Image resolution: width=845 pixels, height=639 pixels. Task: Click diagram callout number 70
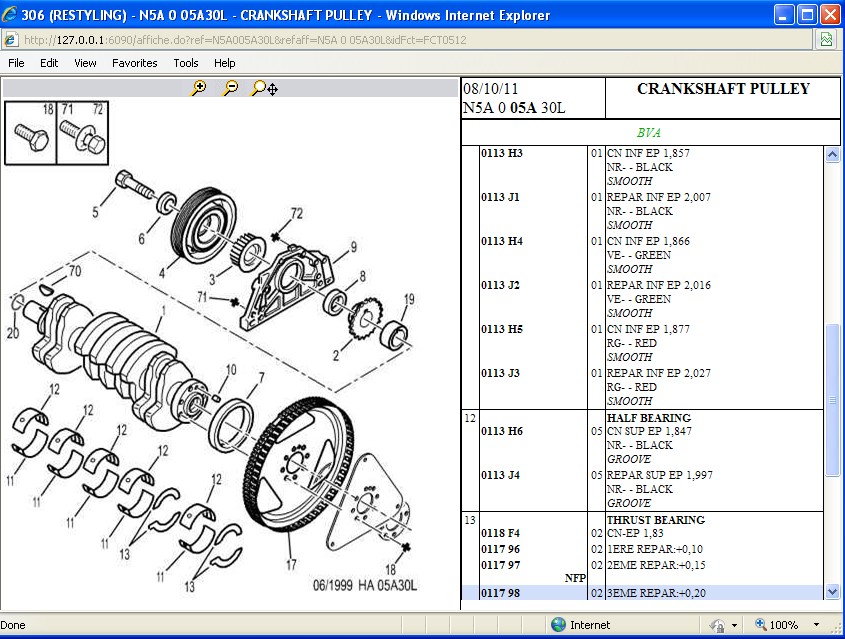pyautogui.click(x=75, y=271)
